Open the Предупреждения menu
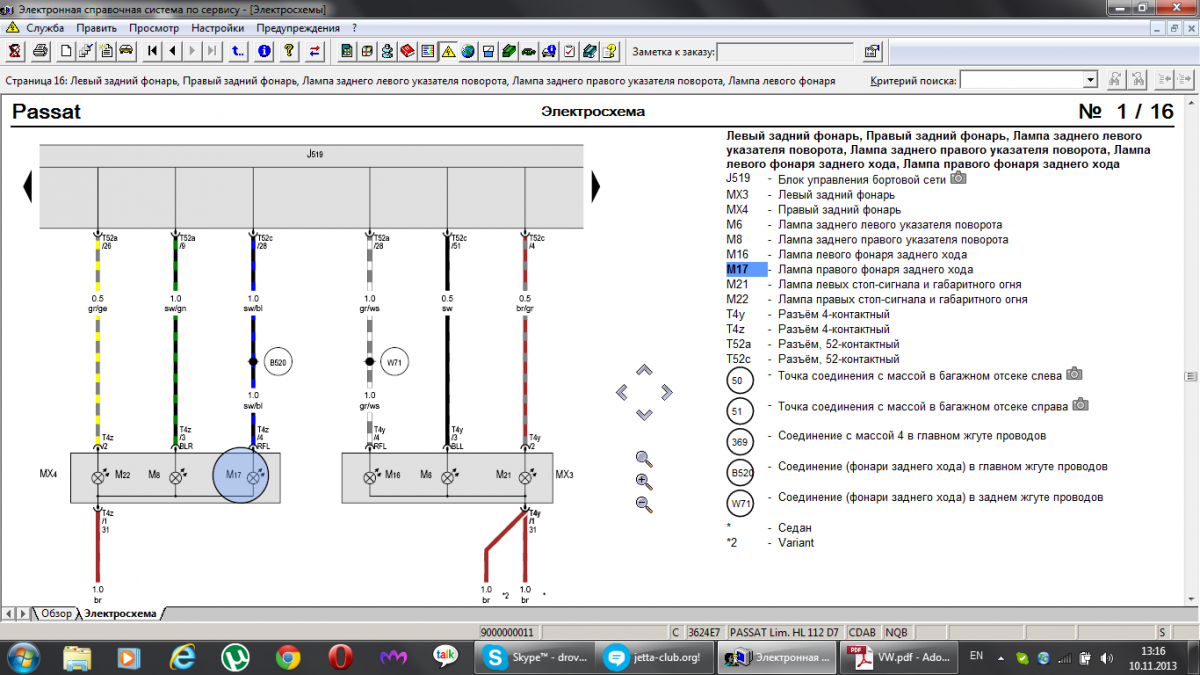 point(298,28)
